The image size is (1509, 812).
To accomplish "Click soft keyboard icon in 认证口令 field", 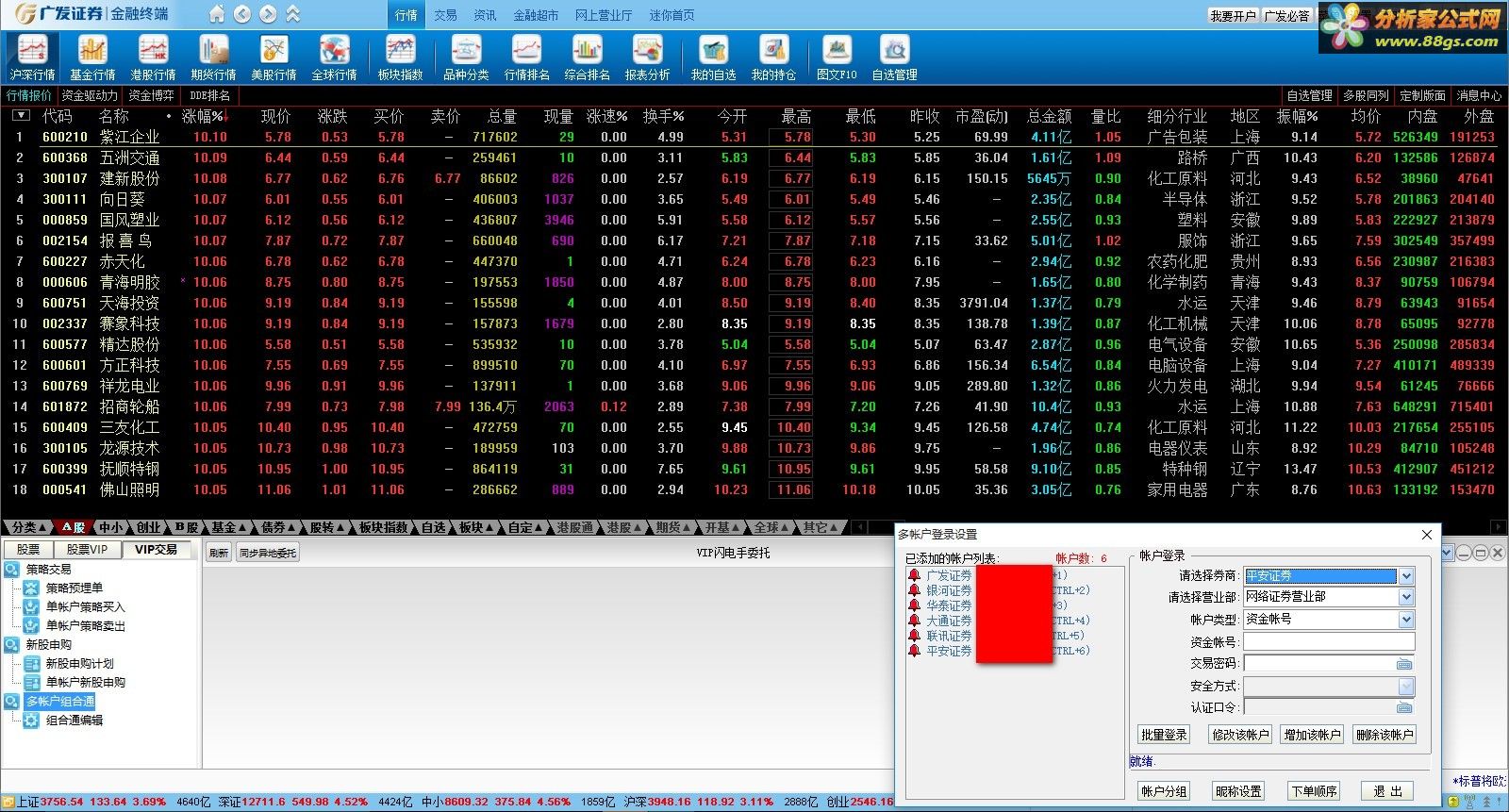I will (1404, 707).
